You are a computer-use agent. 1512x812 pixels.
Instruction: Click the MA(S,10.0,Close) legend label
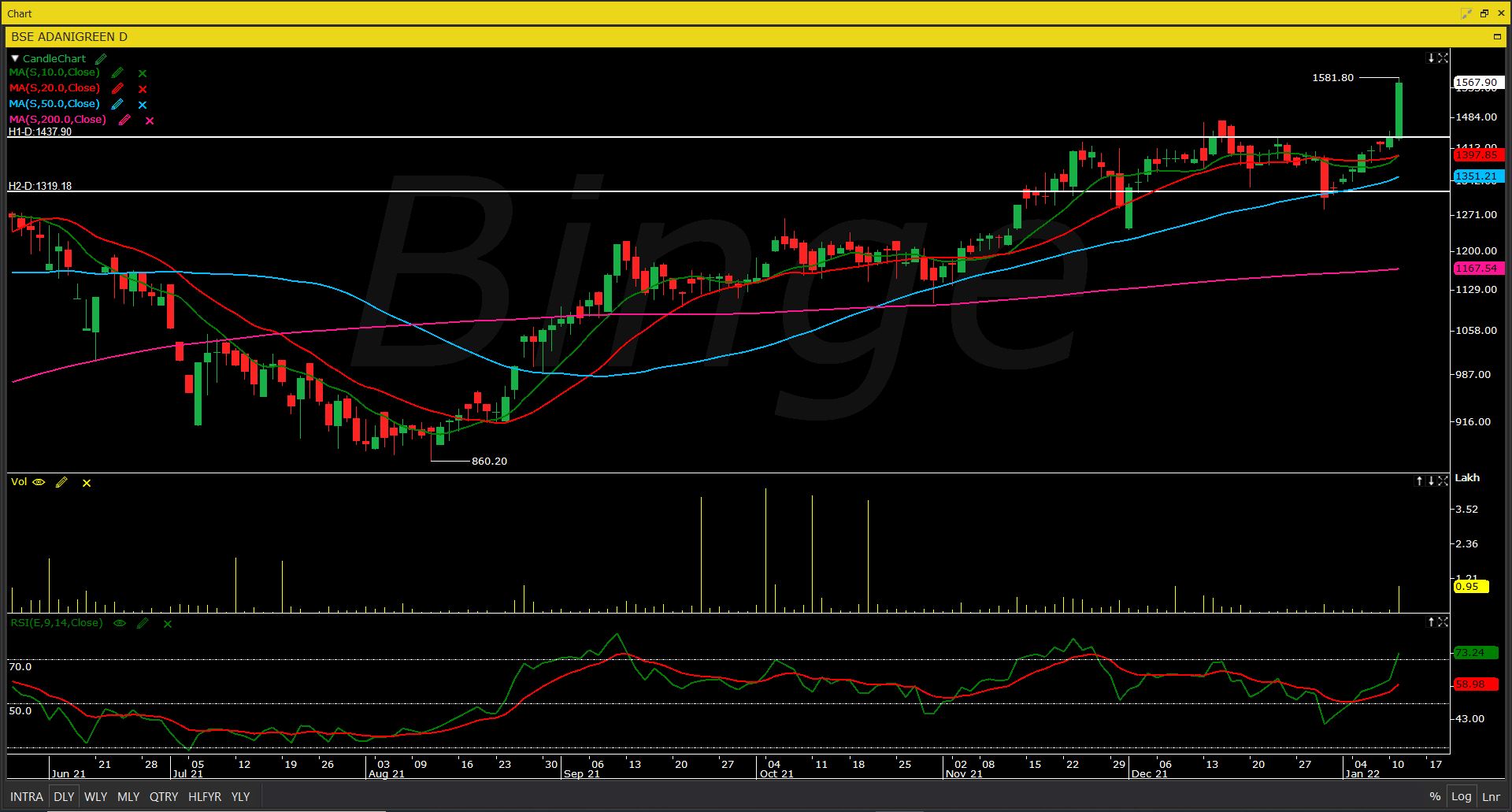pos(54,72)
